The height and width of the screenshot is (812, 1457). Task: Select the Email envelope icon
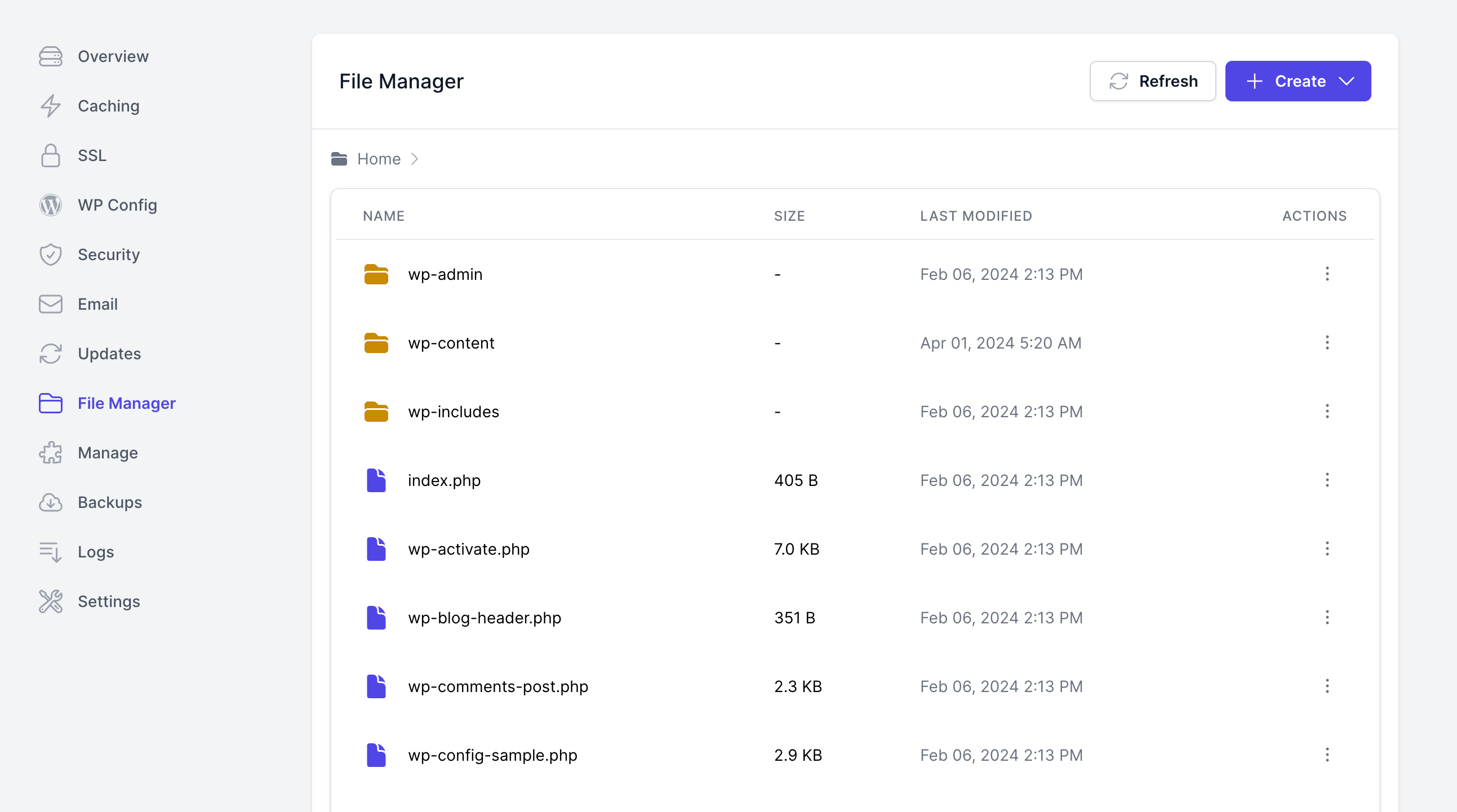pos(50,304)
